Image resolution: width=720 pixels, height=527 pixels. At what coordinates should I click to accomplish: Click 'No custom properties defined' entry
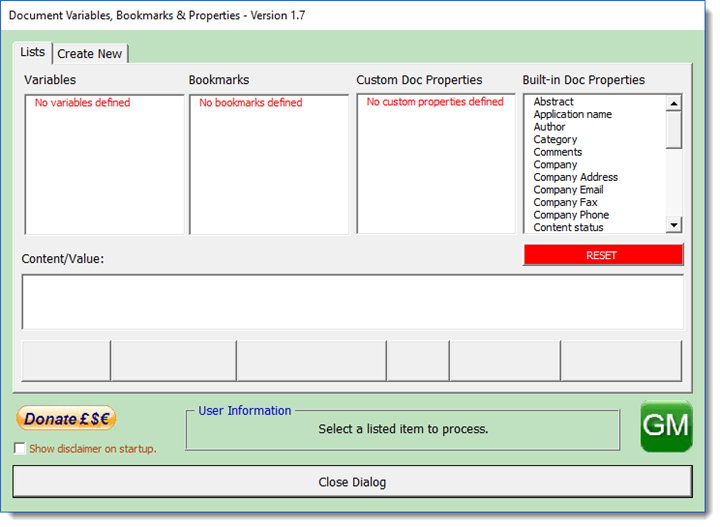(x=435, y=101)
